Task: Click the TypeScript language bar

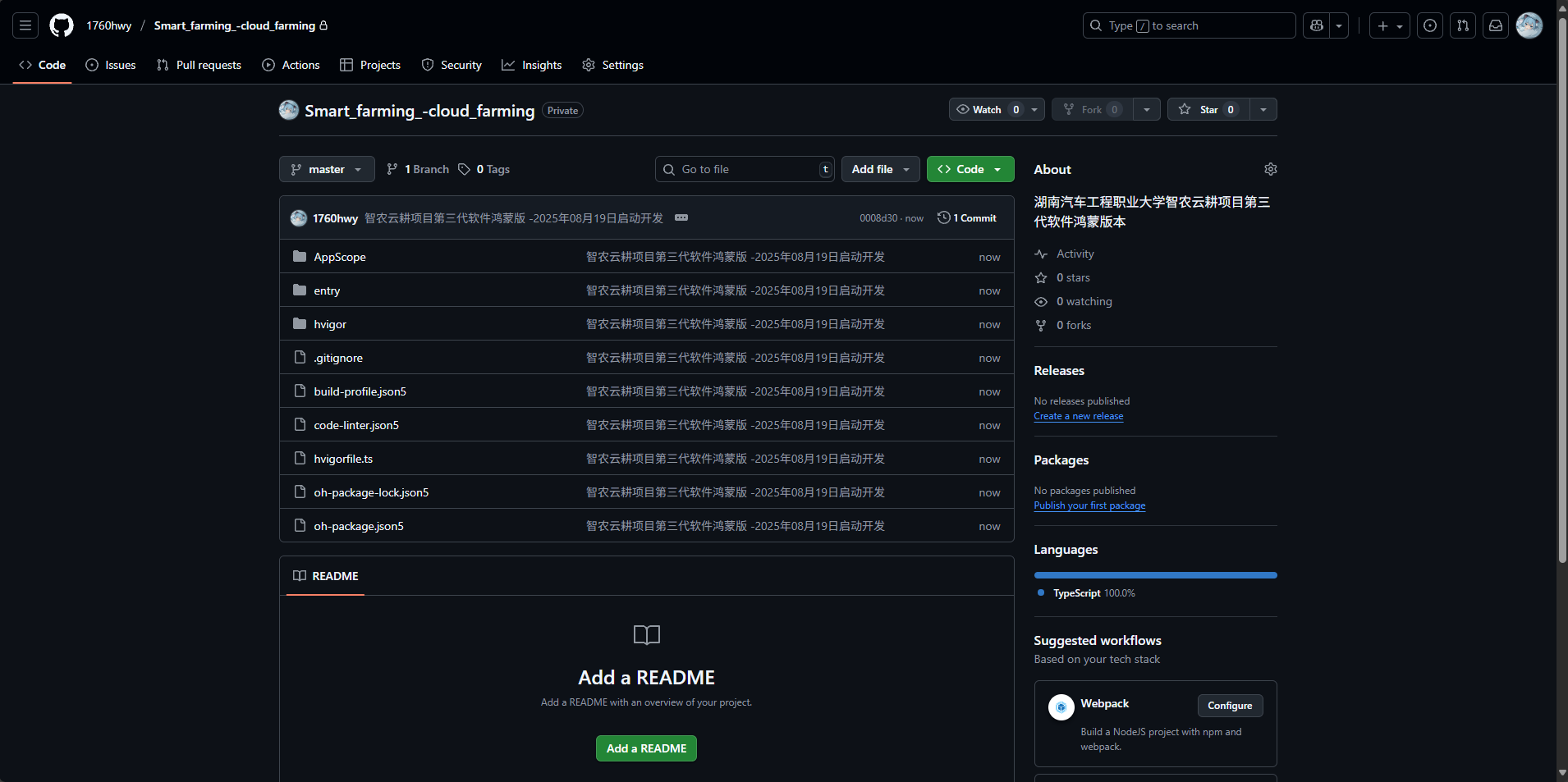Action: point(1154,575)
